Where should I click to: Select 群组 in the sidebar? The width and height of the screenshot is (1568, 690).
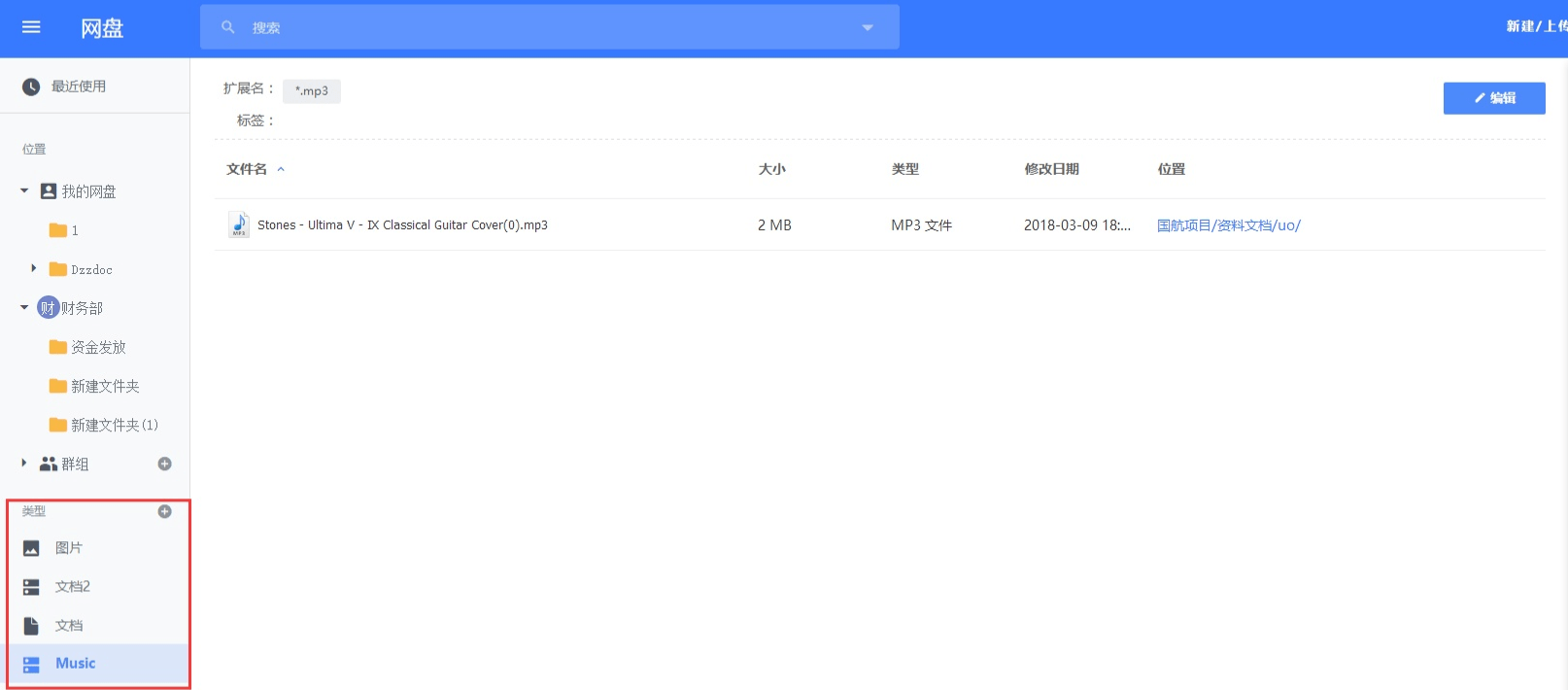tap(75, 464)
